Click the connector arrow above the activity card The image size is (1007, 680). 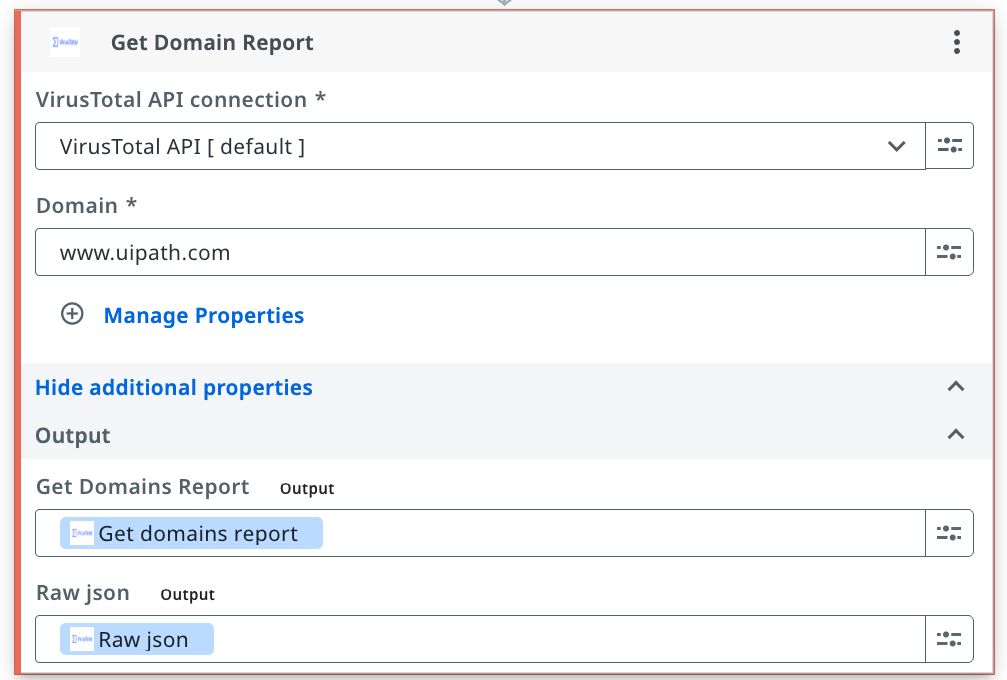pyautogui.click(x=504, y=3)
